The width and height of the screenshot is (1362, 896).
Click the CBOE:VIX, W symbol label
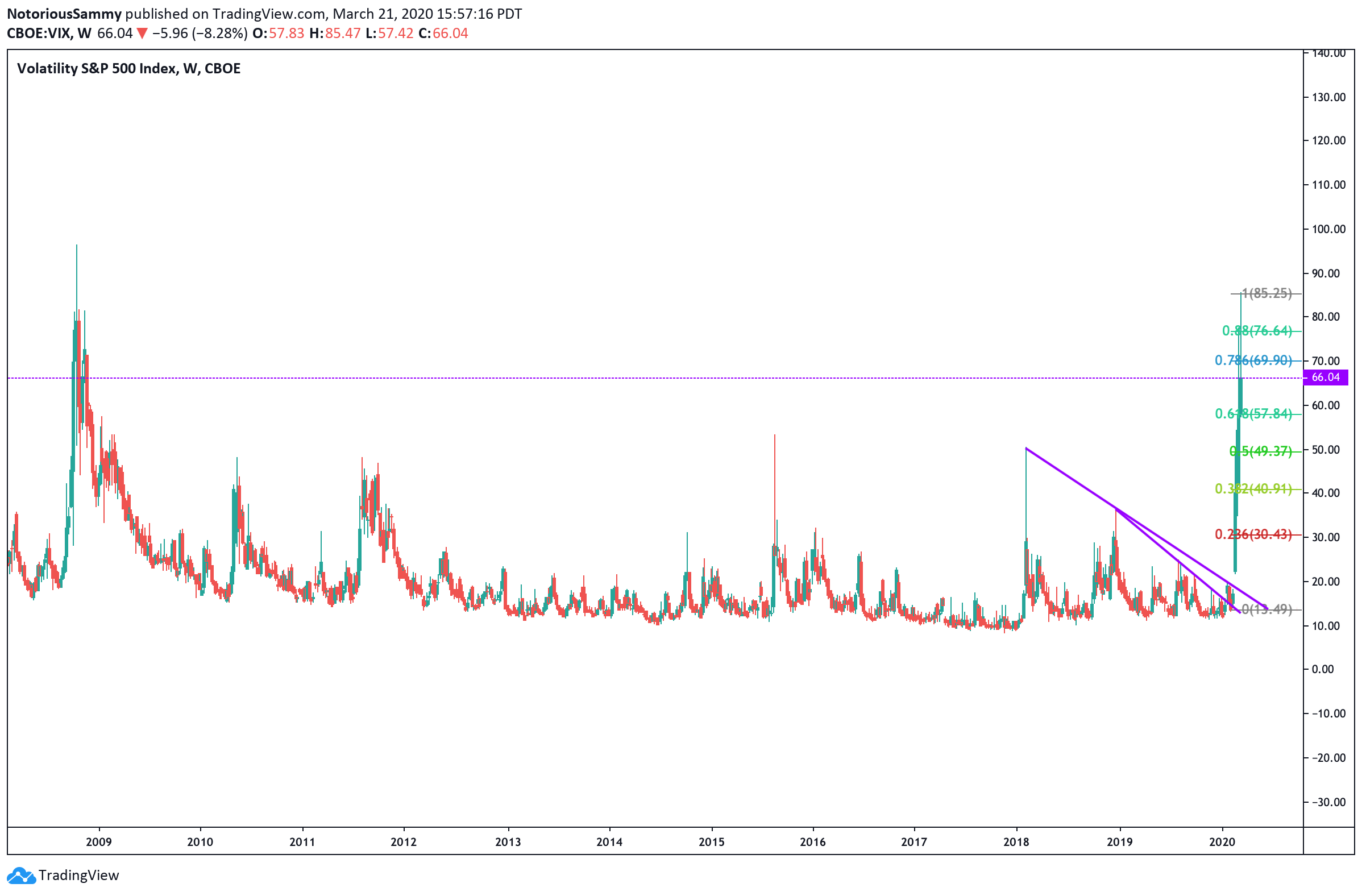[x=49, y=33]
